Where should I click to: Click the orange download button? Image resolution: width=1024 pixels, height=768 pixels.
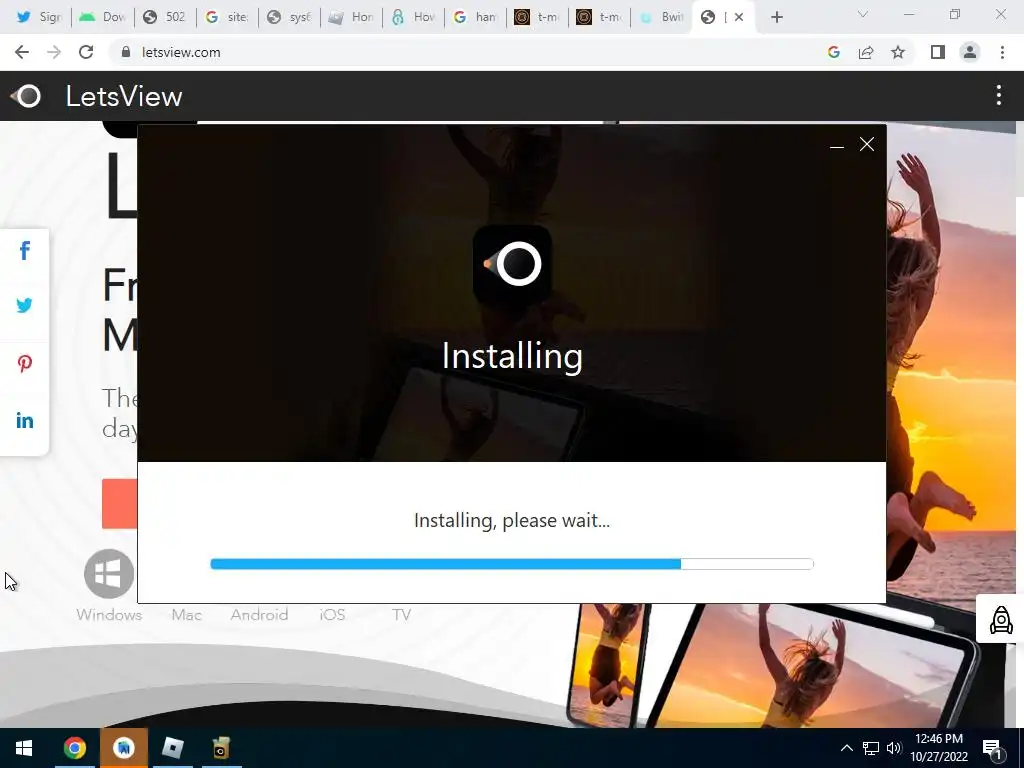click(x=120, y=504)
